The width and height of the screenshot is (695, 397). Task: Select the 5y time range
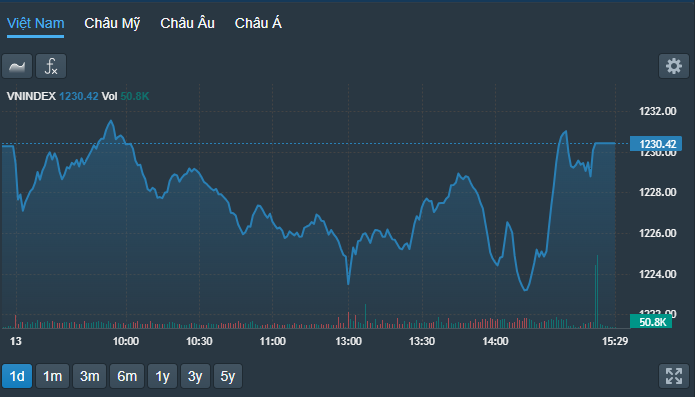click(228, 376)
